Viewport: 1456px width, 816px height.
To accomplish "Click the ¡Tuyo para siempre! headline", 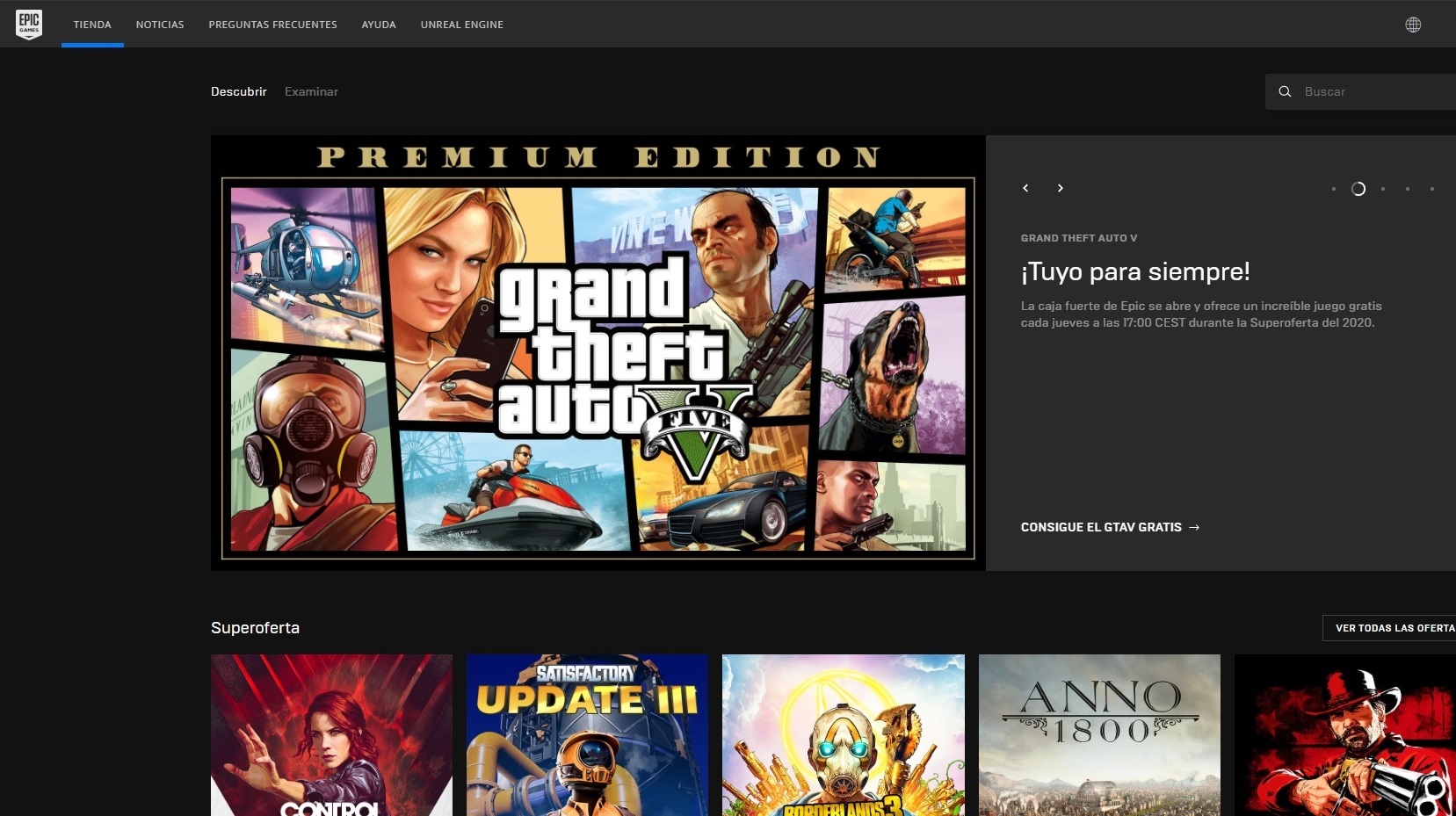I will point(1135,271).
